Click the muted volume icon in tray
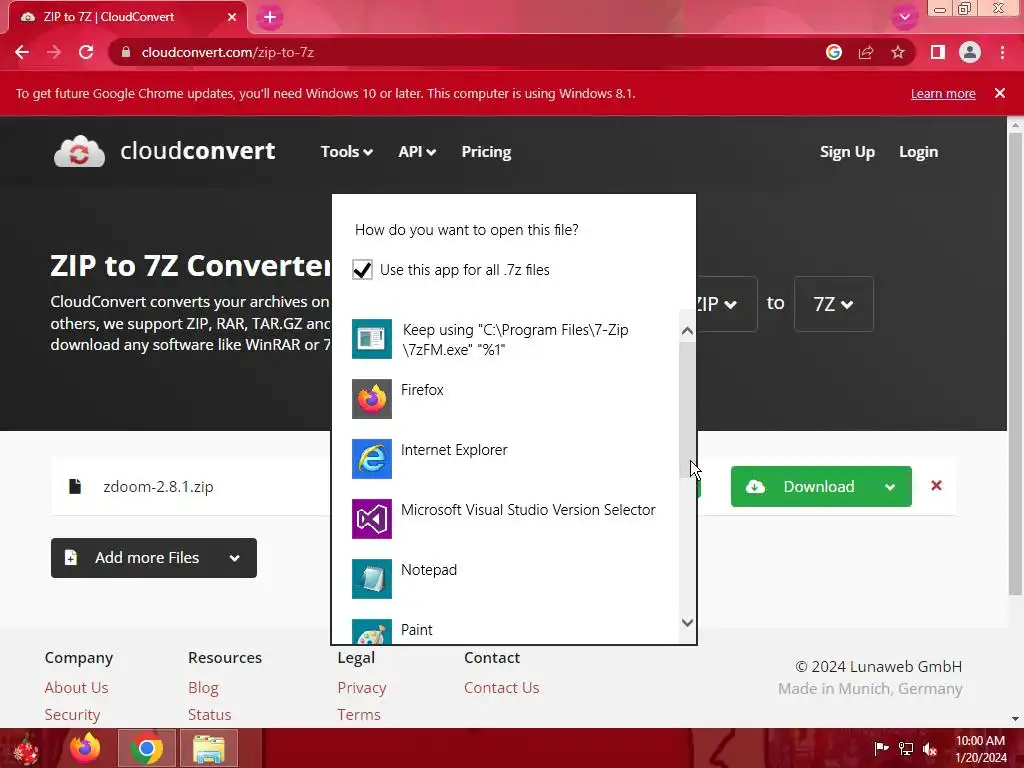The width and height of the screenshot is (1024, 768). point(930,749)
